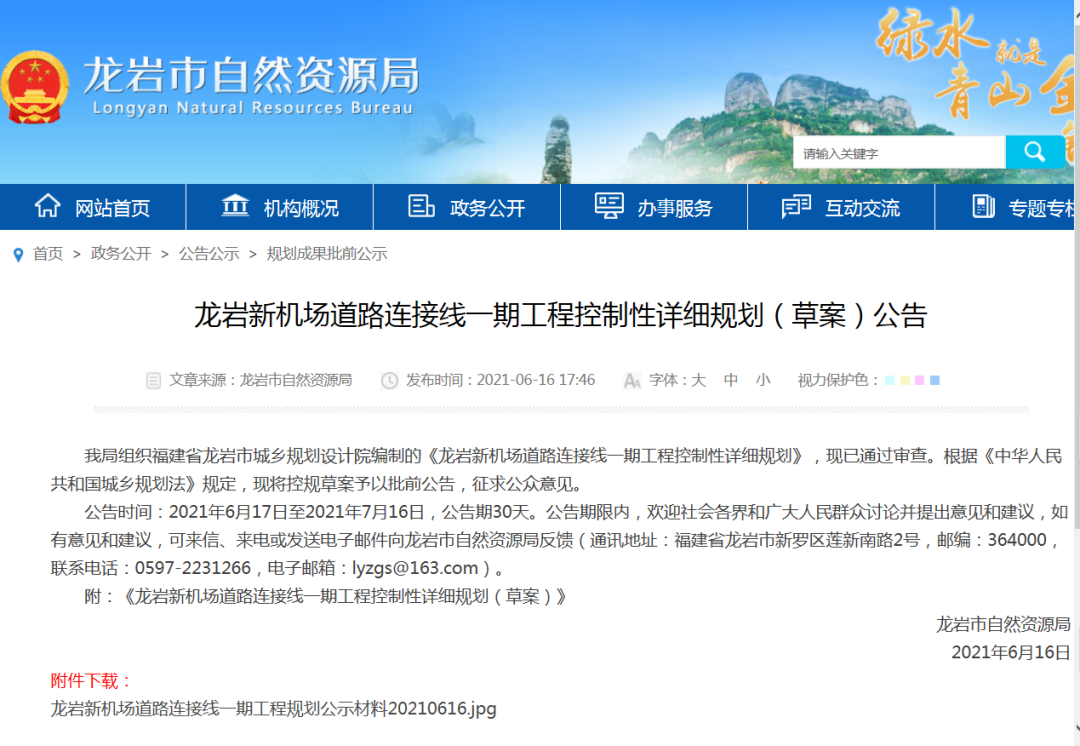Viewport: 1080px width, 746px height.
Task: Set font size to 小 (small)
Action: click(x=763, y=380)
